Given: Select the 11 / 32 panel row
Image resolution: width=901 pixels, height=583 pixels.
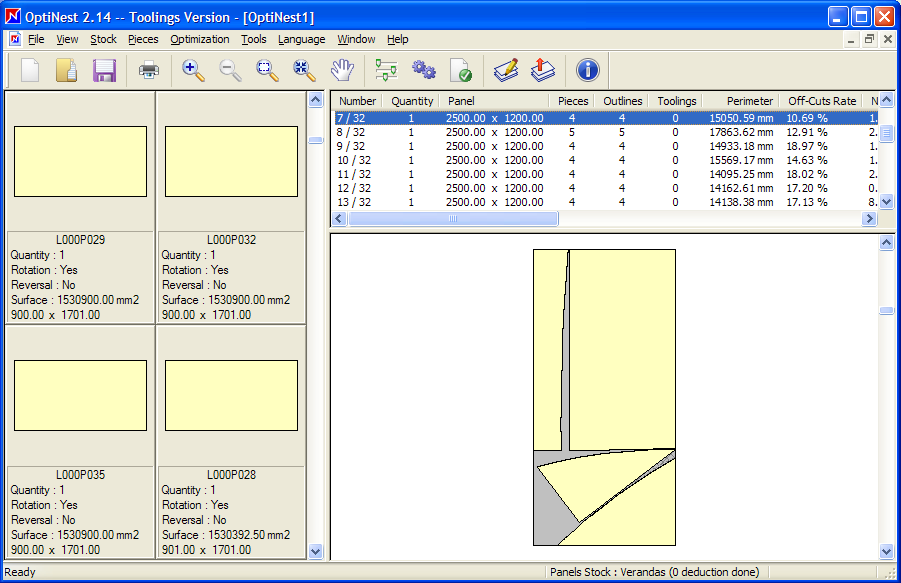Looking at the screenshot, I should coord(606,174).
